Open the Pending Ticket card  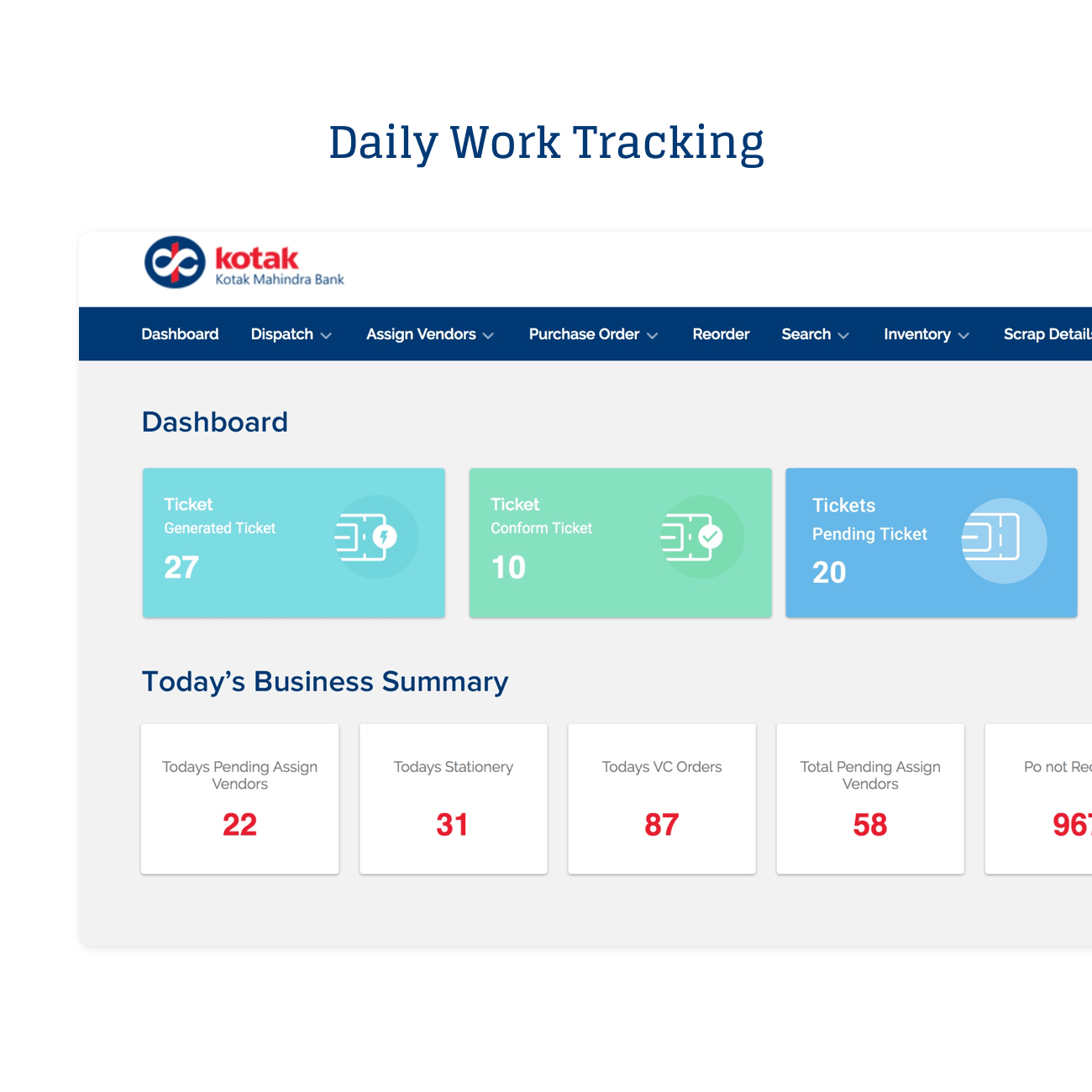coord(932,543)
